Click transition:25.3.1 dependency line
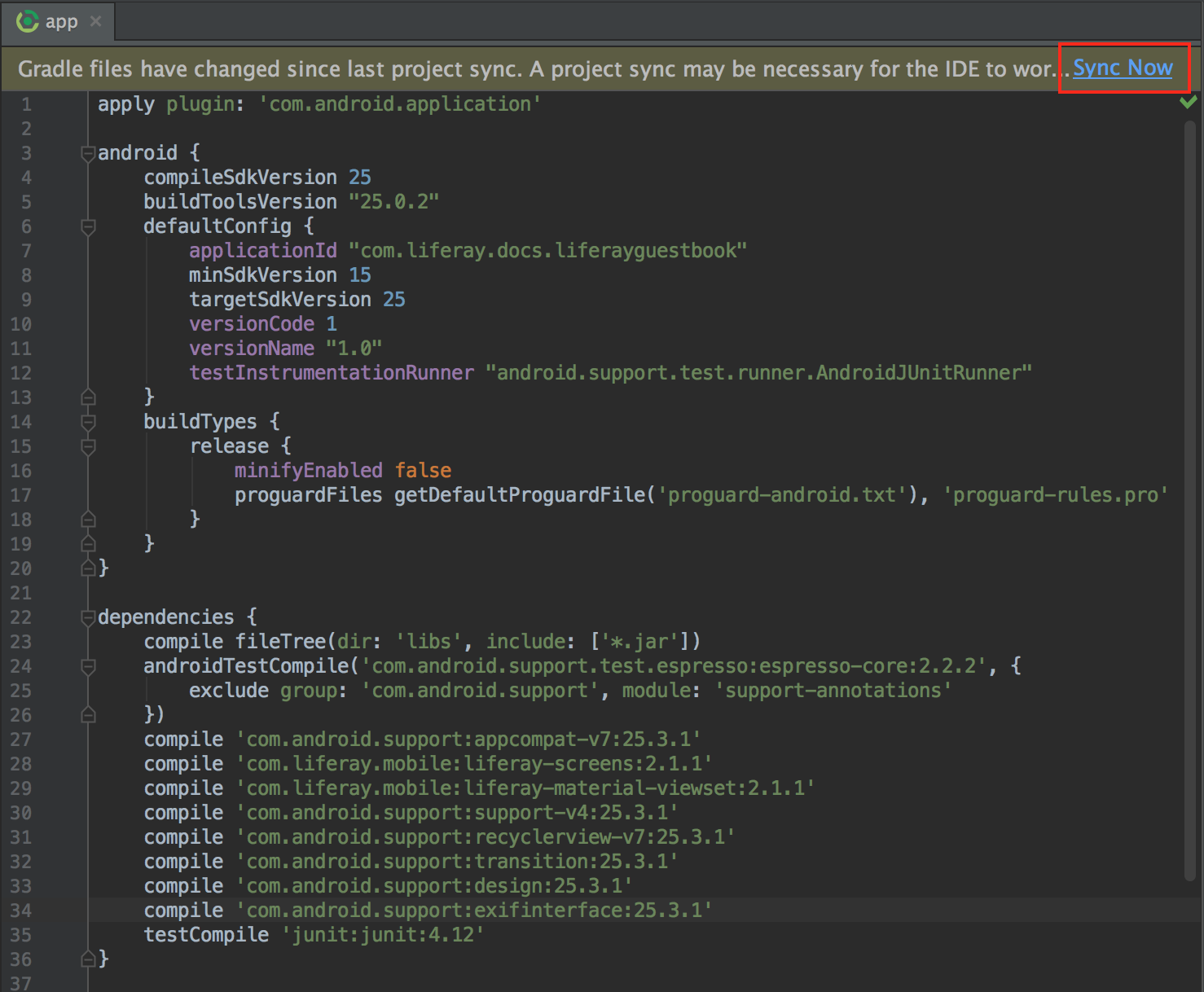The image size is (1204, 992). [x=411, y=862]
